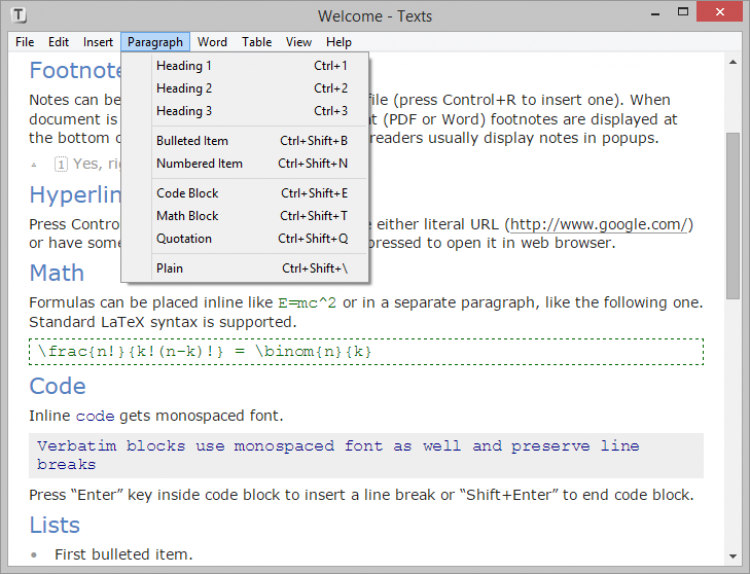
Task: Collapse the footnote triangle marker
Action: 34,164
